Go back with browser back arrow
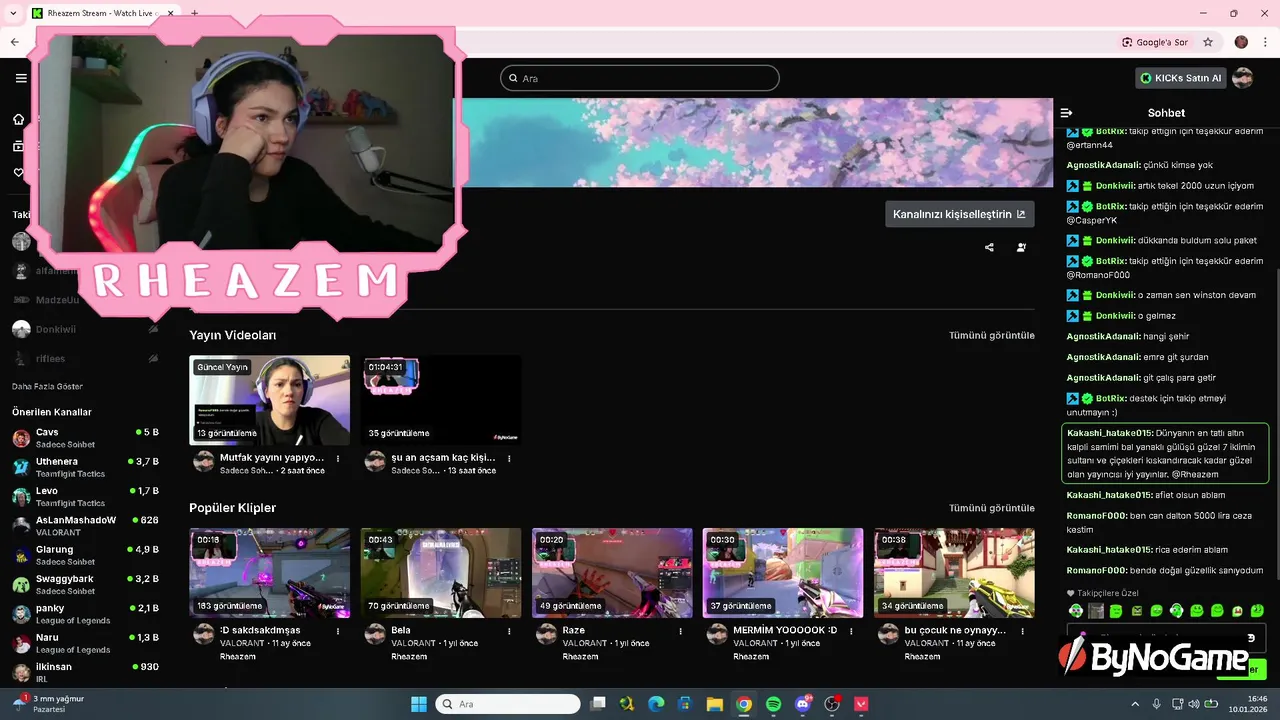Screen dimensions: 1280x720 15,42
